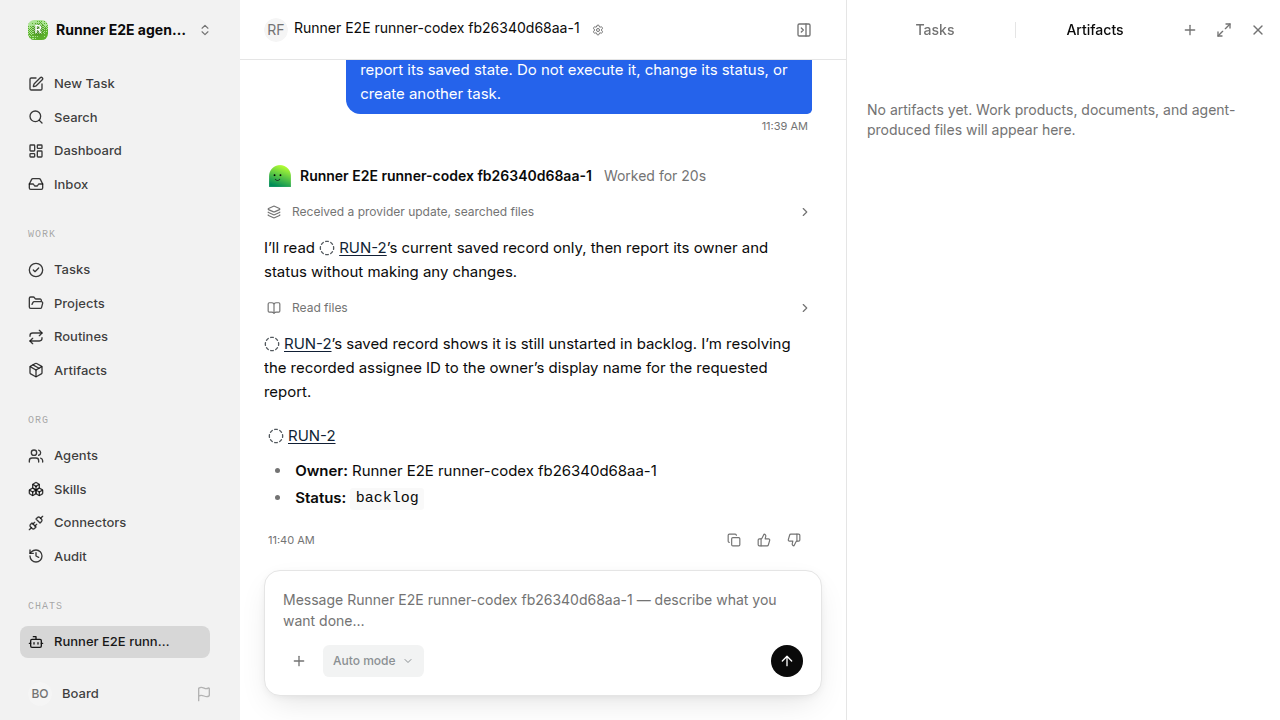
Task: Click the green agent avatar in reply
Action: tap(280, 176)
